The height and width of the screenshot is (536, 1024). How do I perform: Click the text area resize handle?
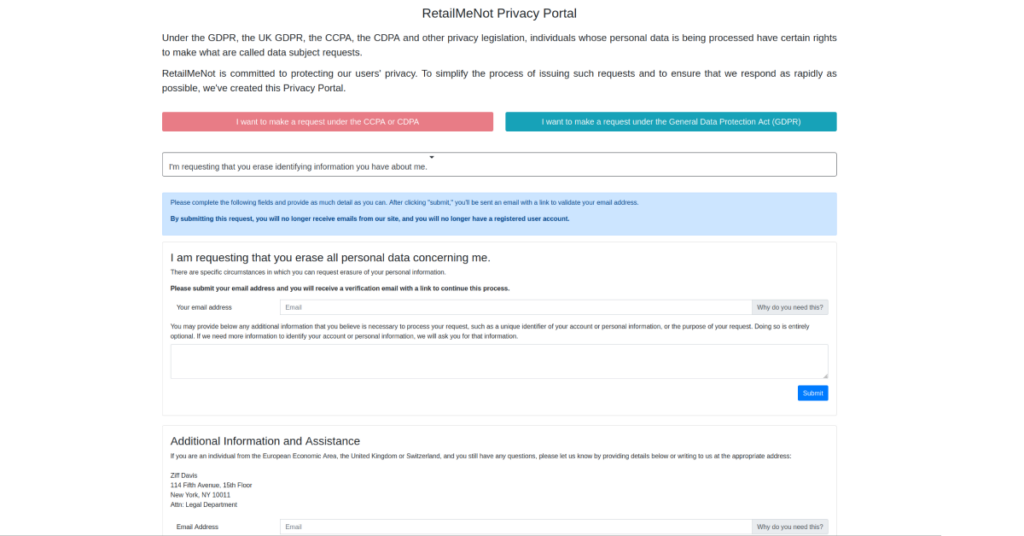[x=824, y=375]
